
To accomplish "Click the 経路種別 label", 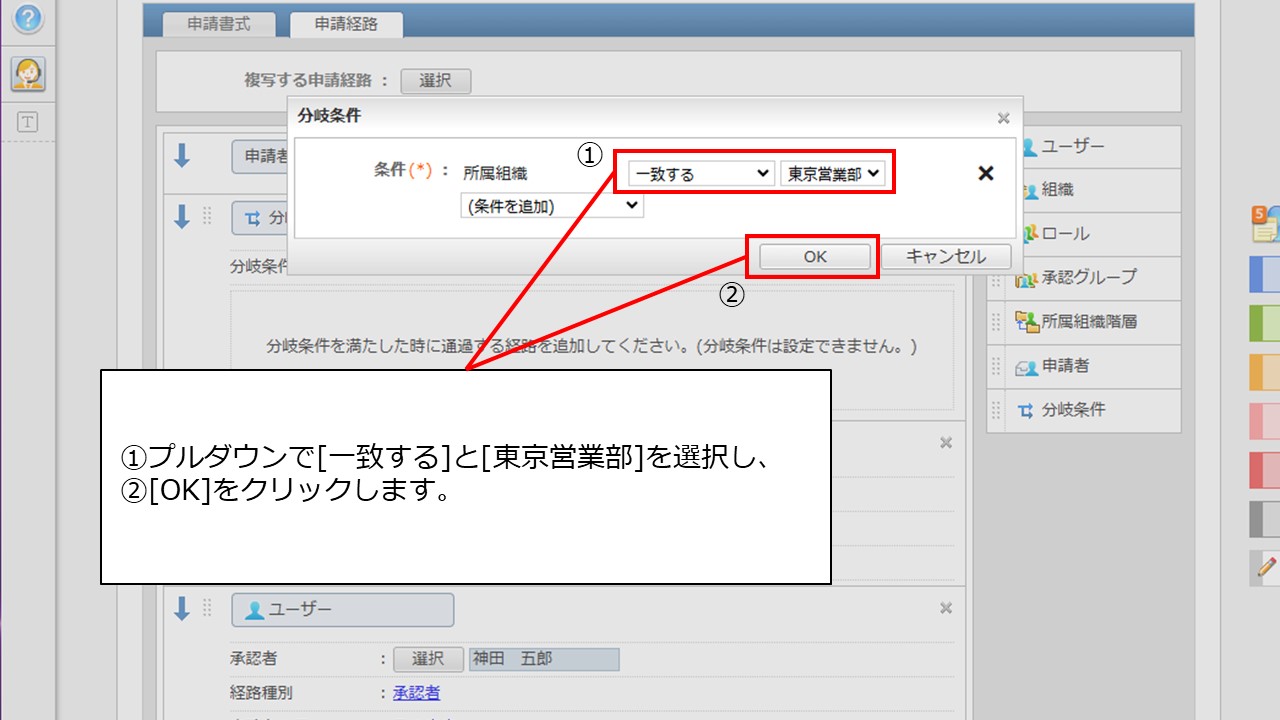I will click(261, 693).
